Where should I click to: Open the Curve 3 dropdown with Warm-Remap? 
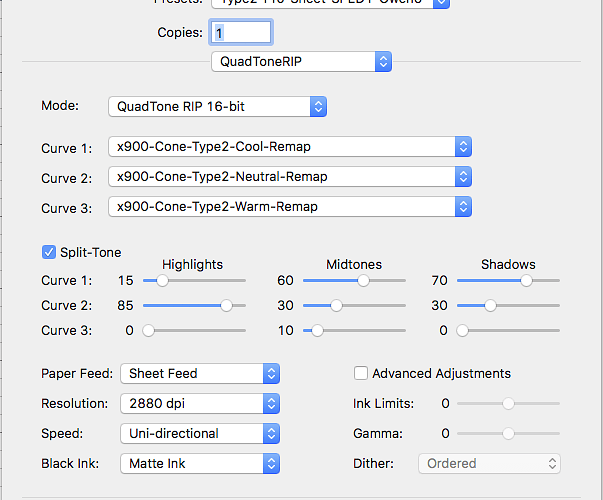coord(290,207)
